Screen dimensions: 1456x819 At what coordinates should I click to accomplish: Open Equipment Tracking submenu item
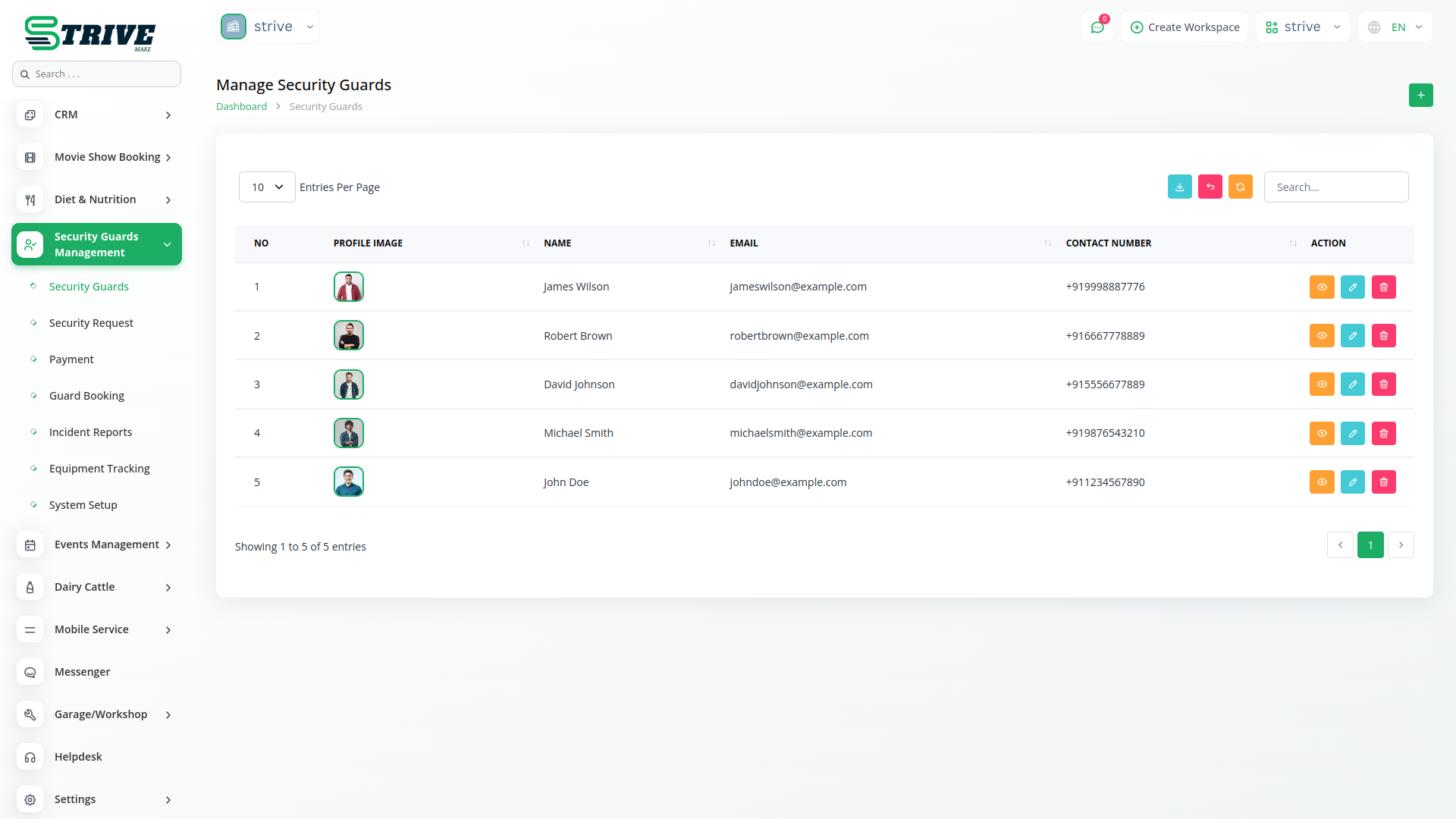pos(99,469)
